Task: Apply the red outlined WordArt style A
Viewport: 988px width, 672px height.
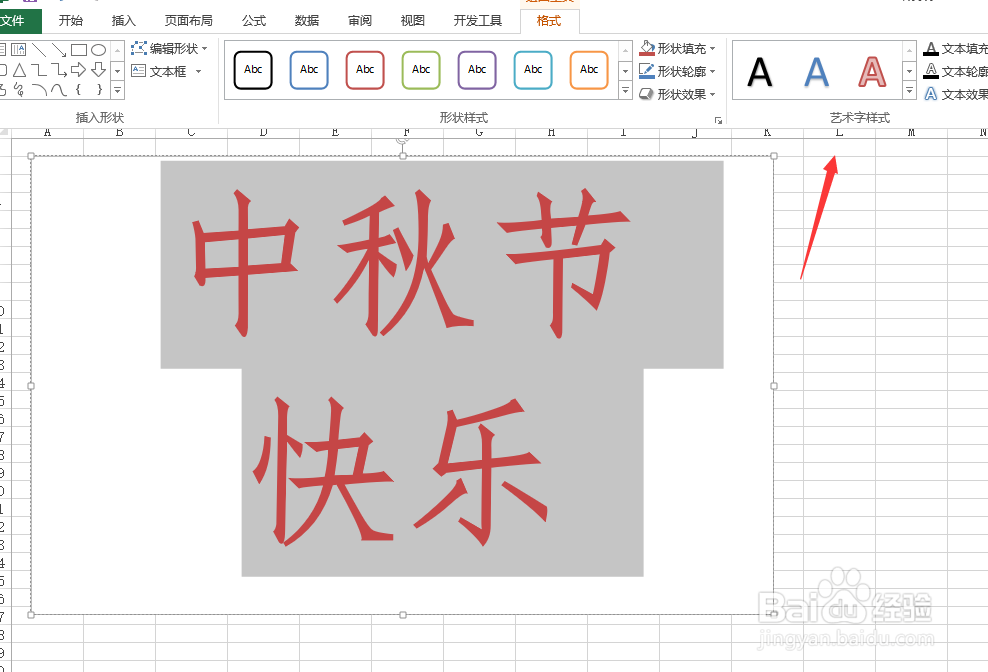Action: [872, 72]
